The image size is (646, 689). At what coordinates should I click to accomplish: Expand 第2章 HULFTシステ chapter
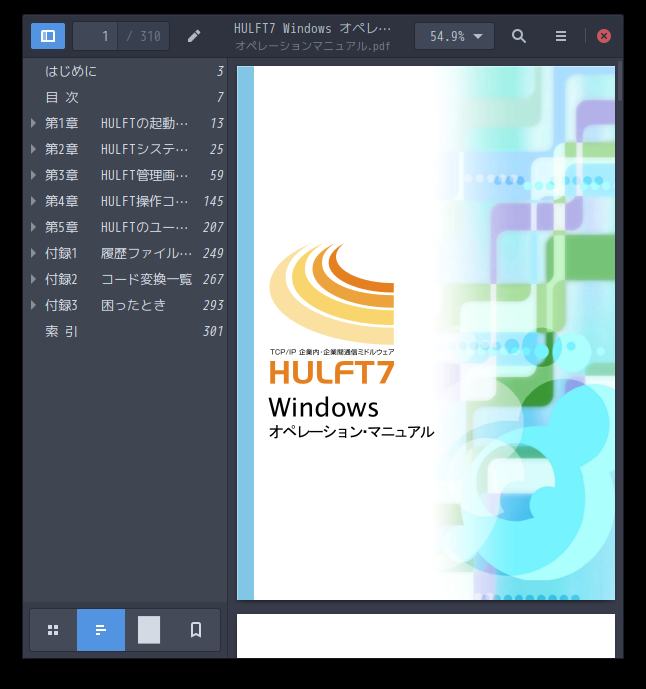pos(33,149)
